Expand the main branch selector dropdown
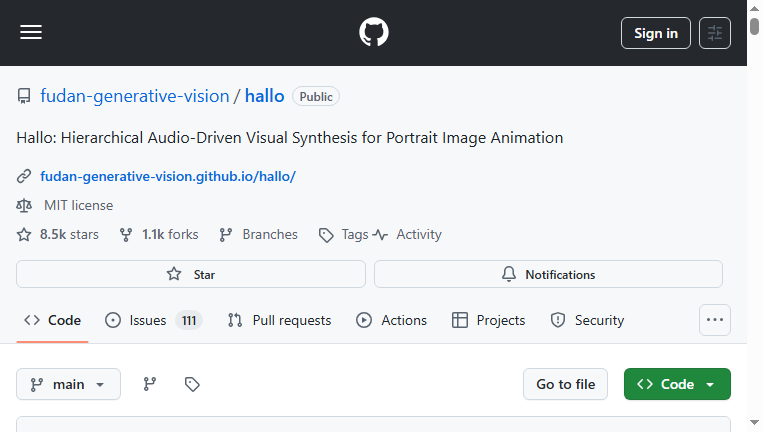 click(x=69, y=384)
